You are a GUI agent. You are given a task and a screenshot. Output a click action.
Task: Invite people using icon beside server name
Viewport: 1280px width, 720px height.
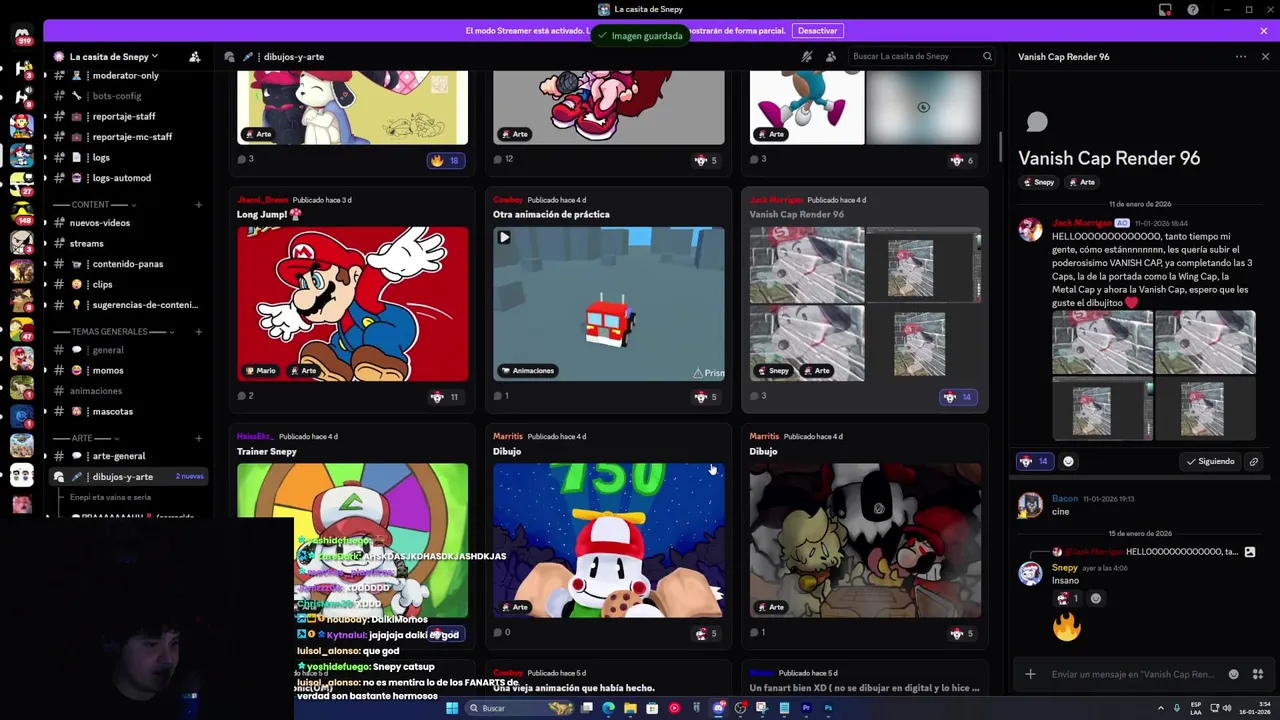195,57
